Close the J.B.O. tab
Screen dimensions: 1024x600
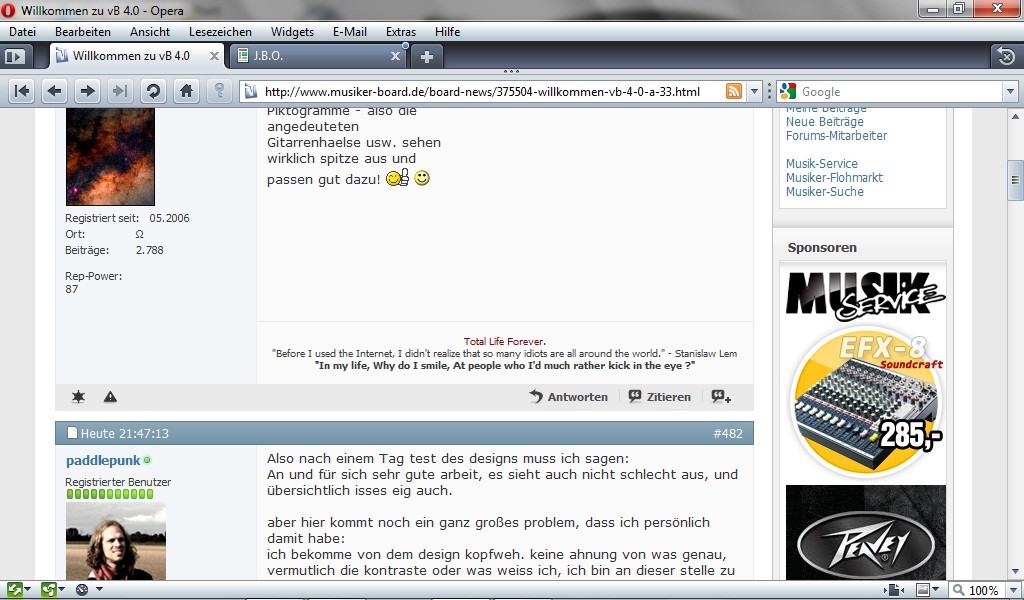395,56
